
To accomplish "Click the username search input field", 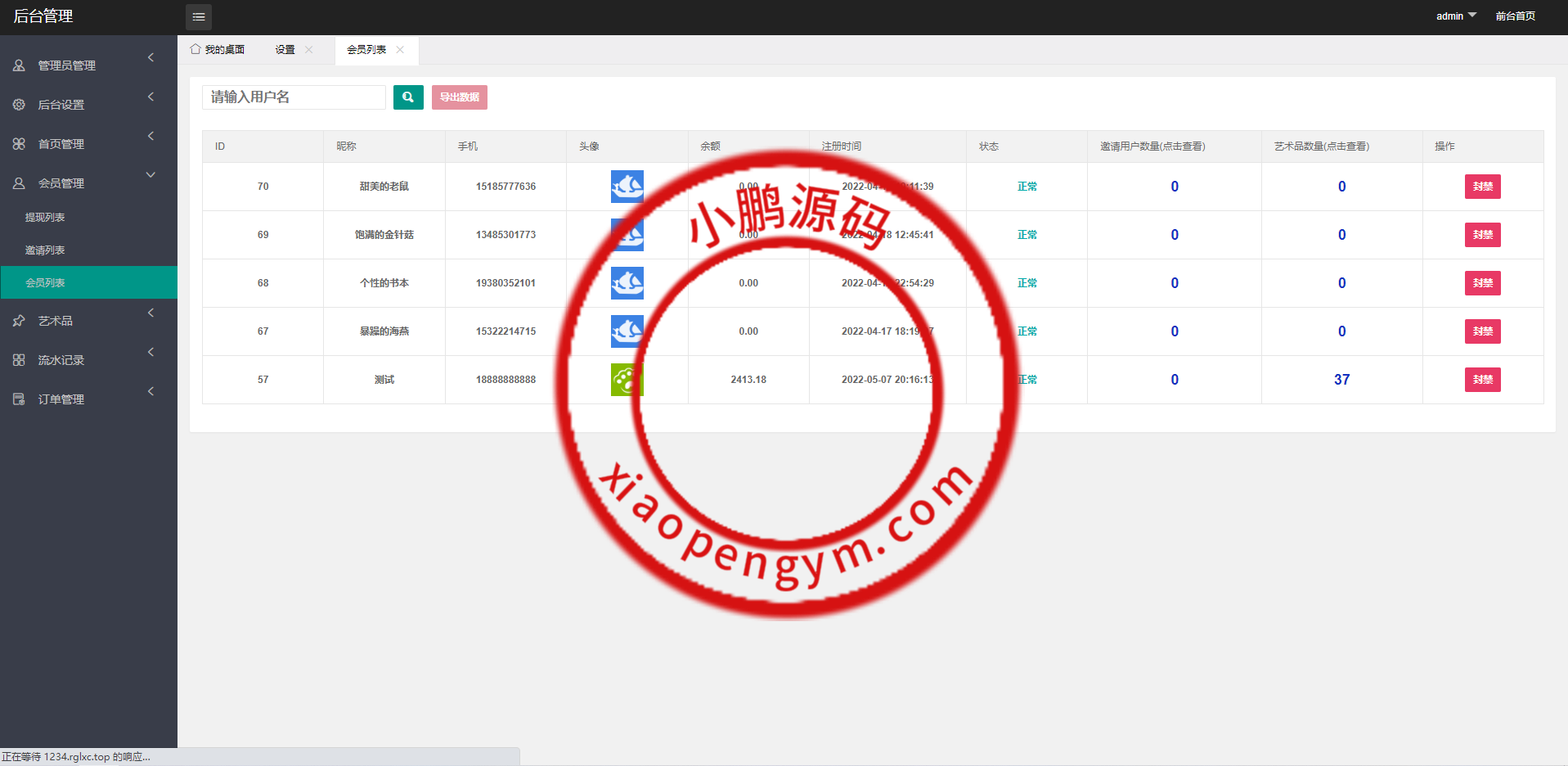I will coord(294,97).
